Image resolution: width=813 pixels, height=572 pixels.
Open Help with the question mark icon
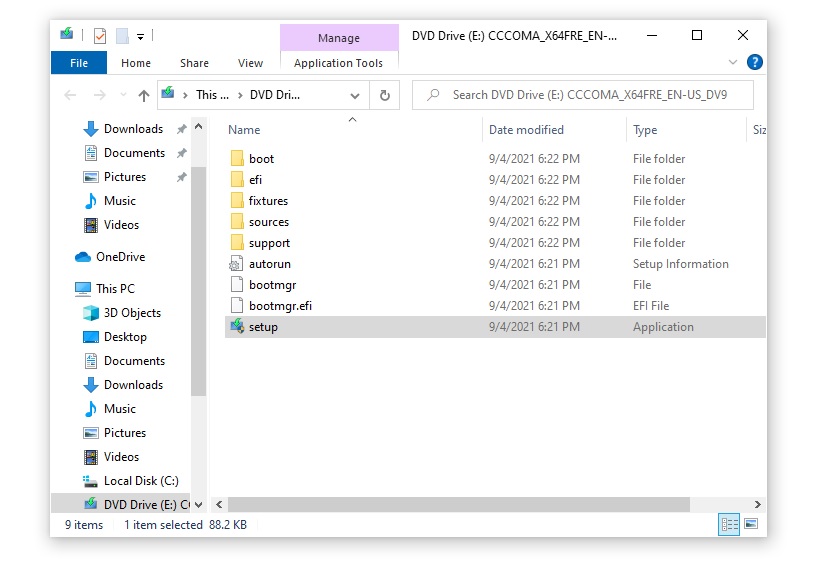tap(754, 62)
